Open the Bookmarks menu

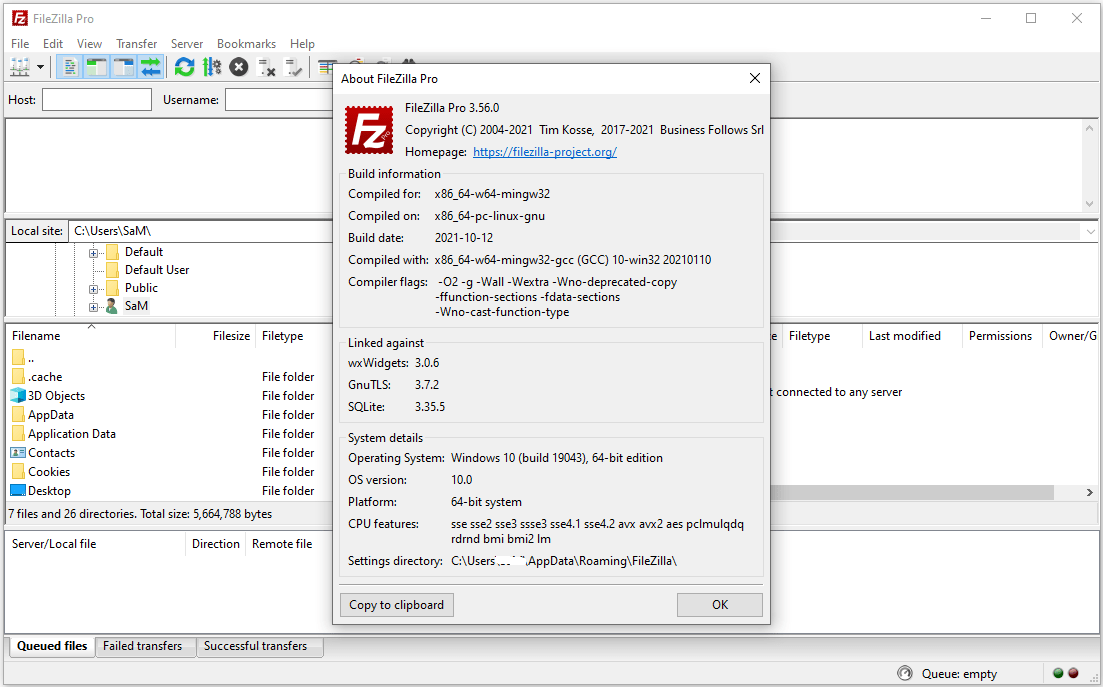tap(246, 44)
